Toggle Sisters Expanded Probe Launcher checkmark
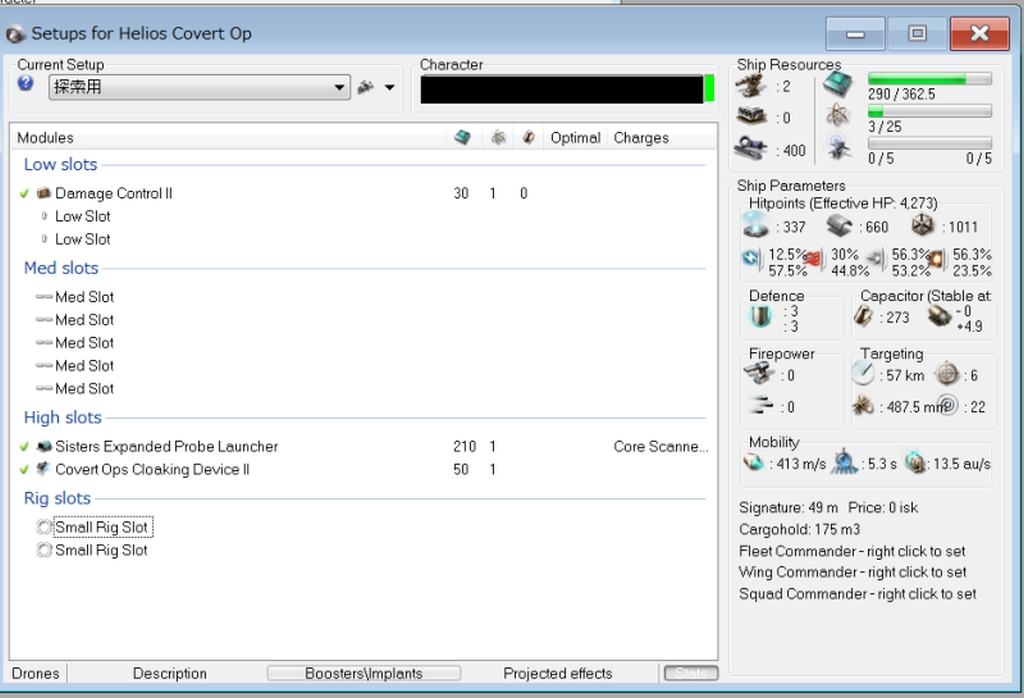The image size is (1024, 698). click(x=24, y=447)
